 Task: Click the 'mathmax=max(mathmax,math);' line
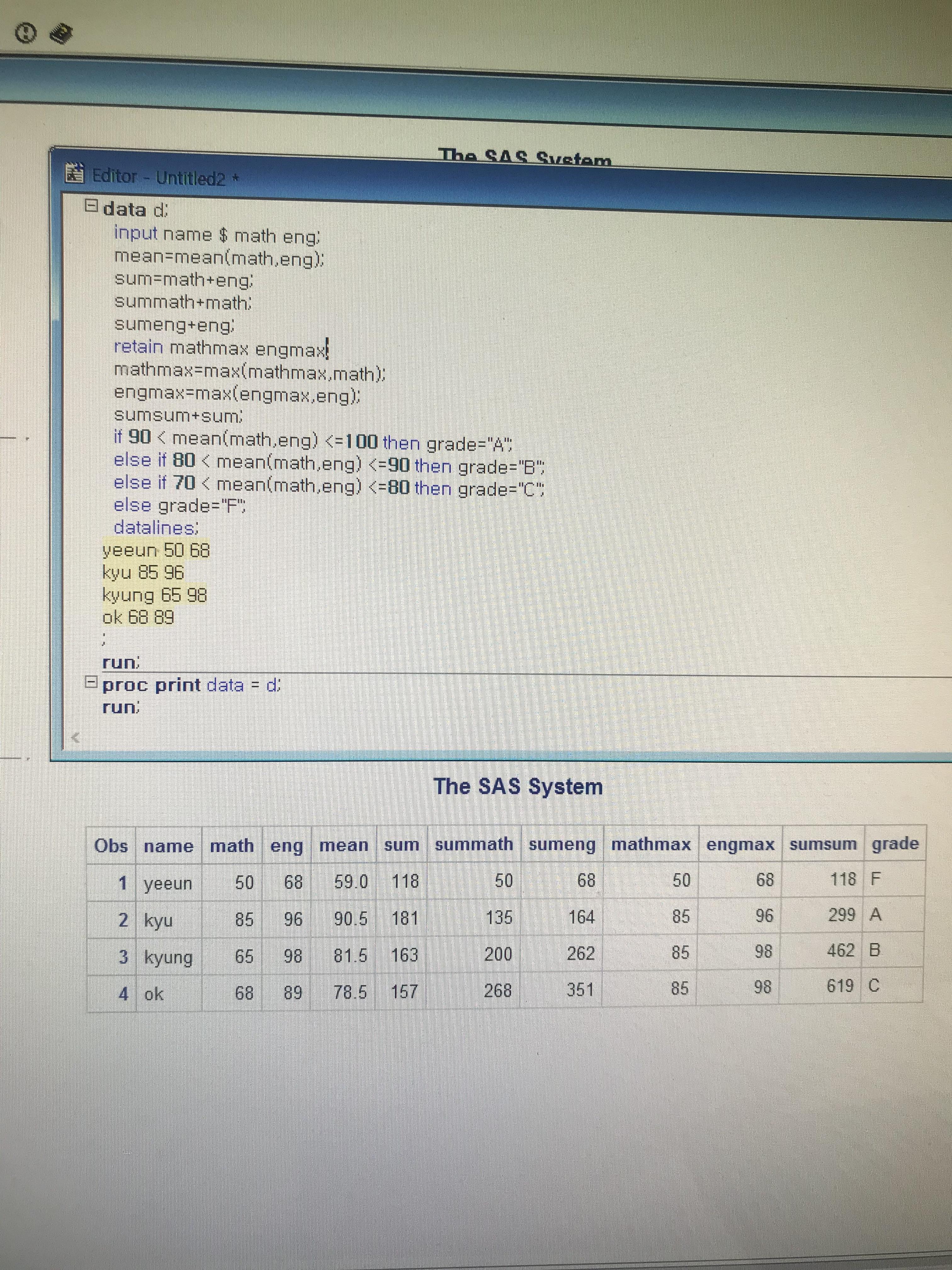250,371
